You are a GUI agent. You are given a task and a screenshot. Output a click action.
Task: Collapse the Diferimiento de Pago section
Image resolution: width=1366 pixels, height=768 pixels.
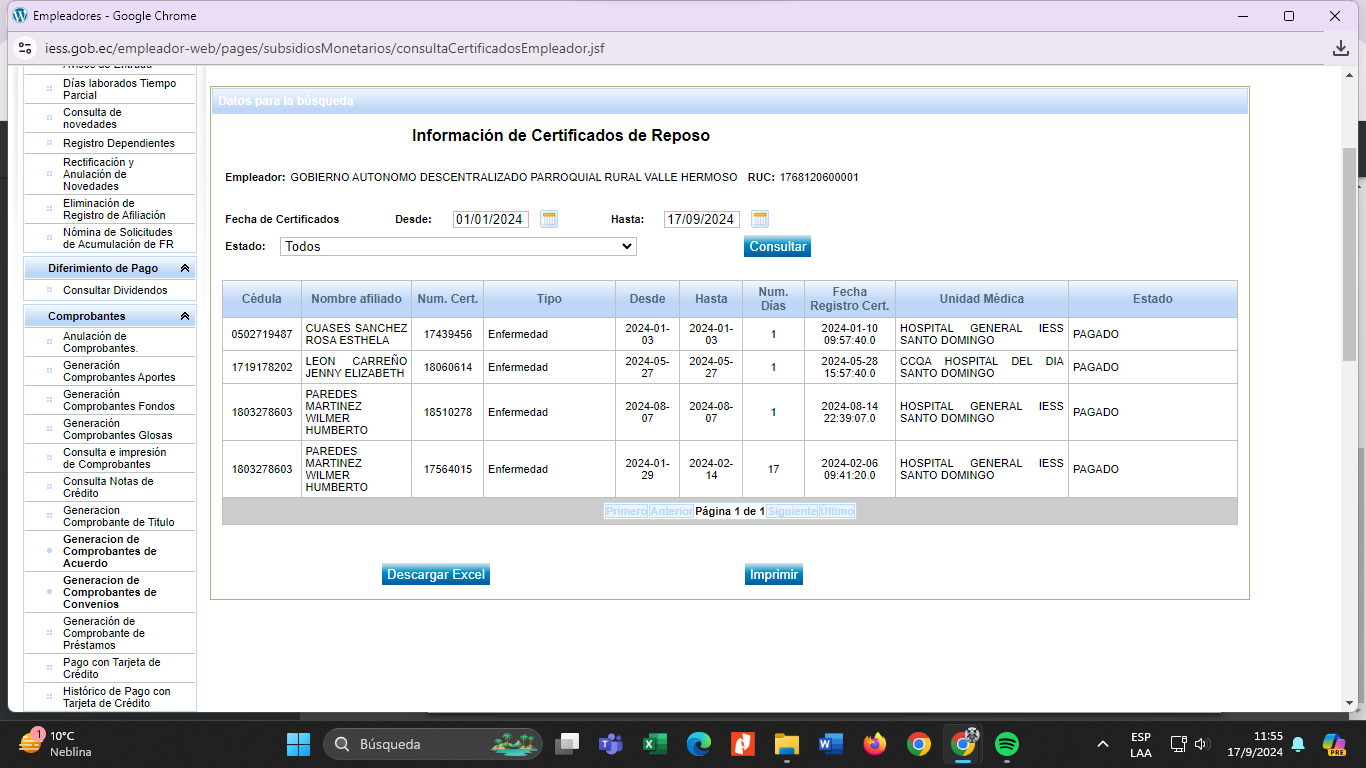(184, 269)
